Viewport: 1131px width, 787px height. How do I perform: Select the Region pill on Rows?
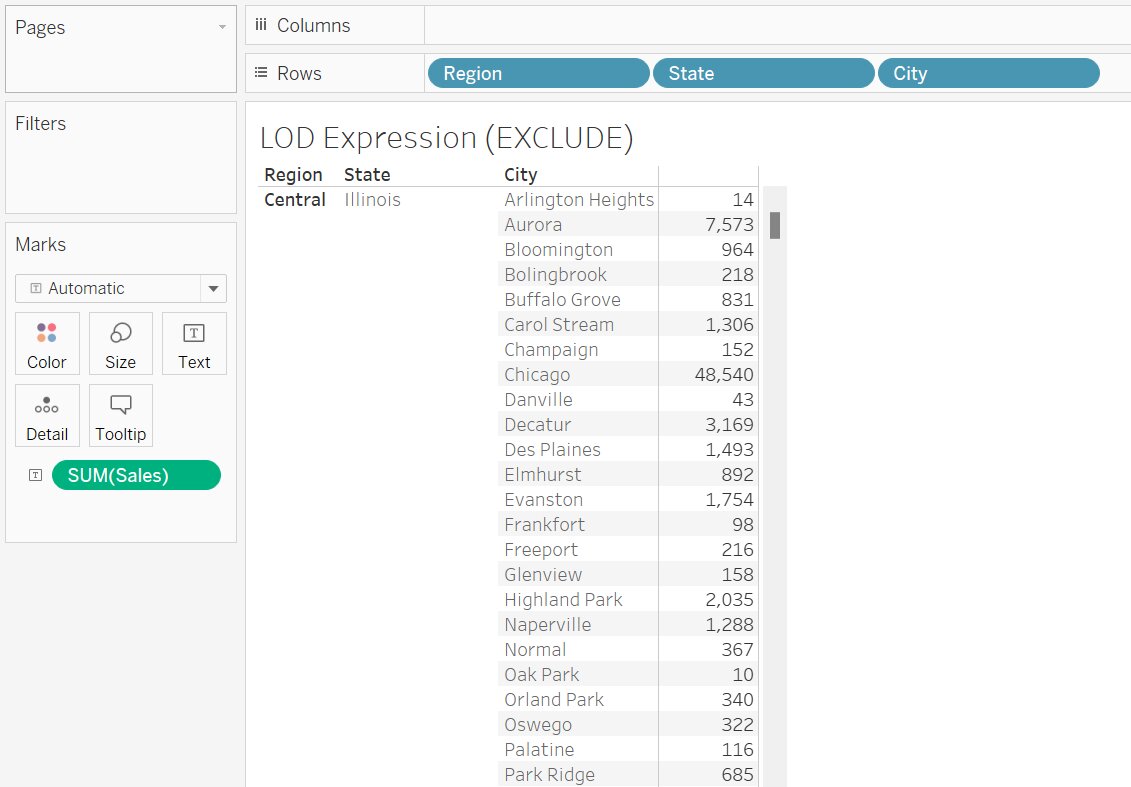click(538, 73)
